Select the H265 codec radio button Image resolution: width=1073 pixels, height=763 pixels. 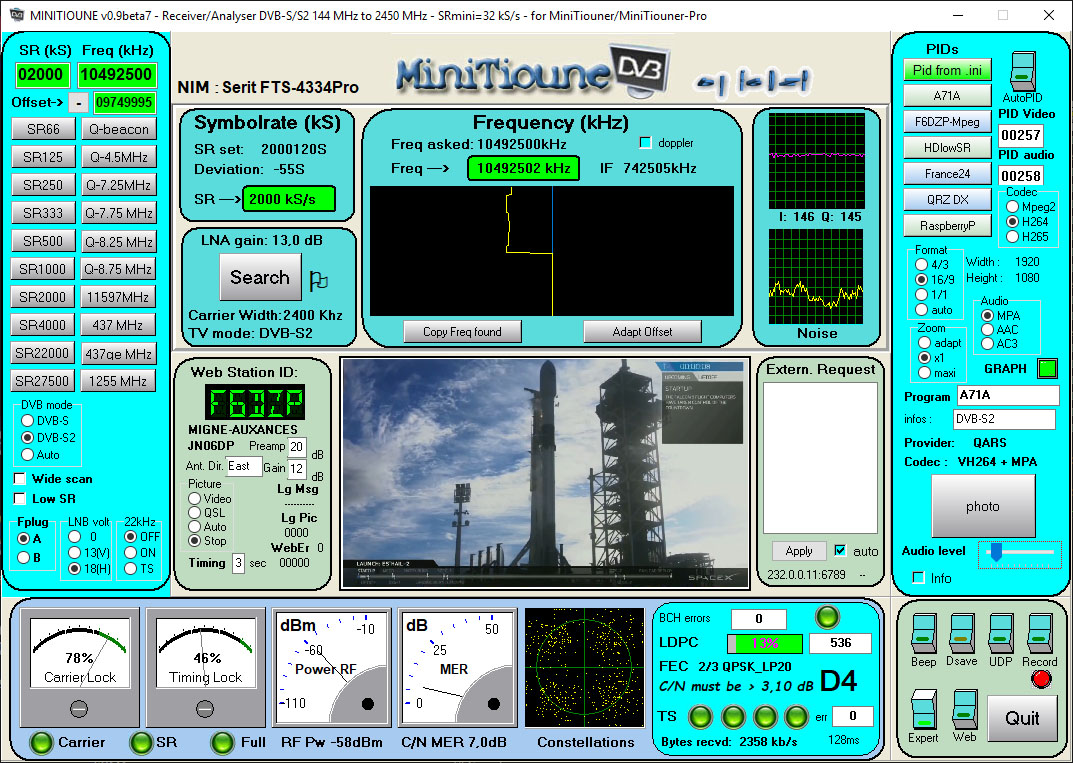[1012, 237]
